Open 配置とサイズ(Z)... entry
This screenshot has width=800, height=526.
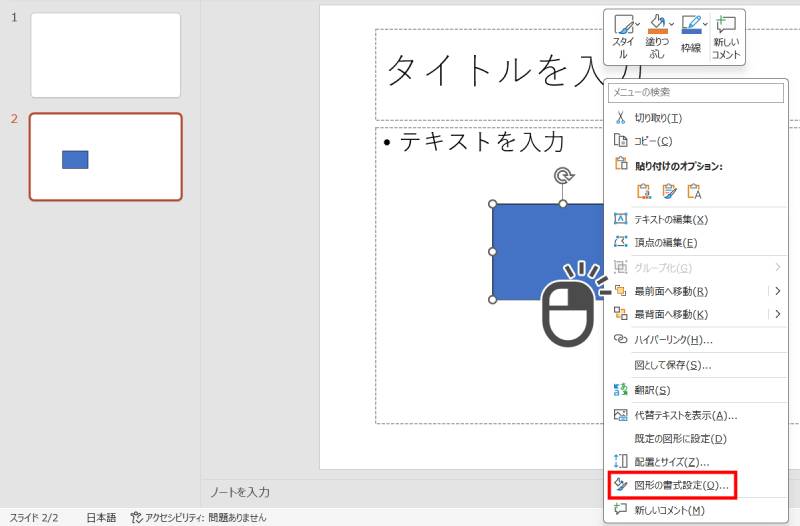click(x=695, y=462)
